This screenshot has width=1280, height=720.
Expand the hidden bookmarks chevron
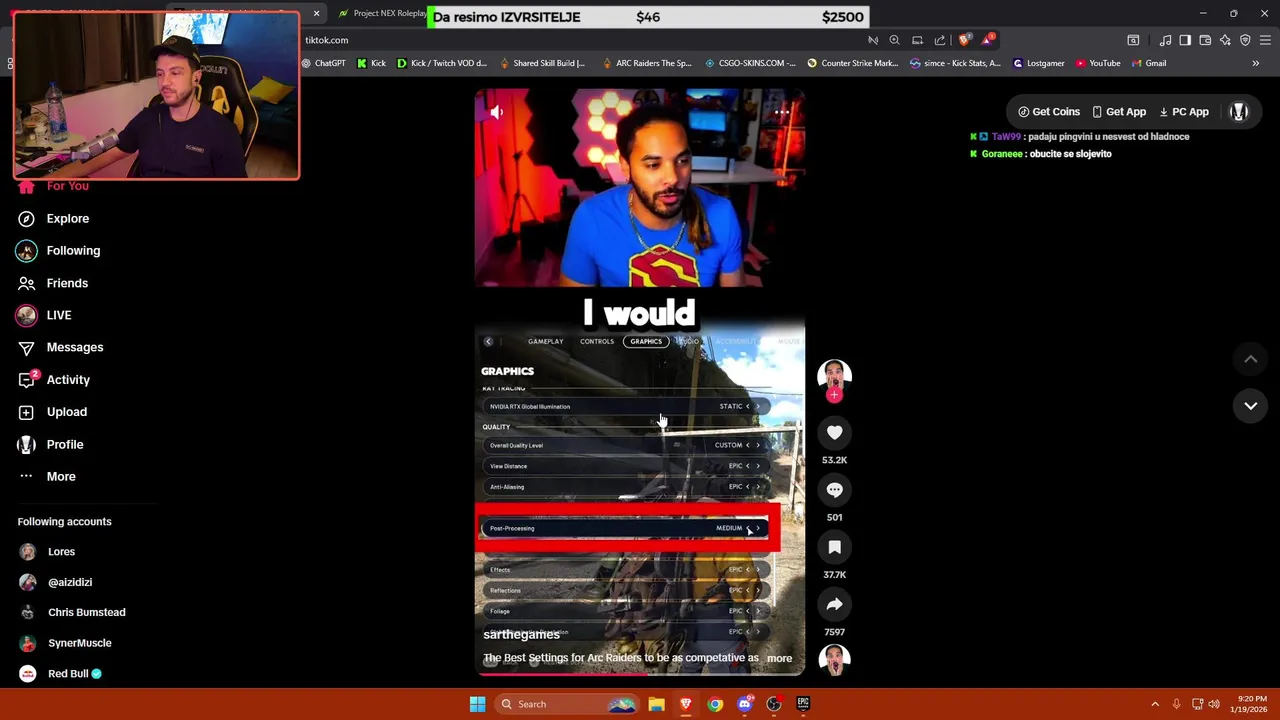[x=1256, y=63]
